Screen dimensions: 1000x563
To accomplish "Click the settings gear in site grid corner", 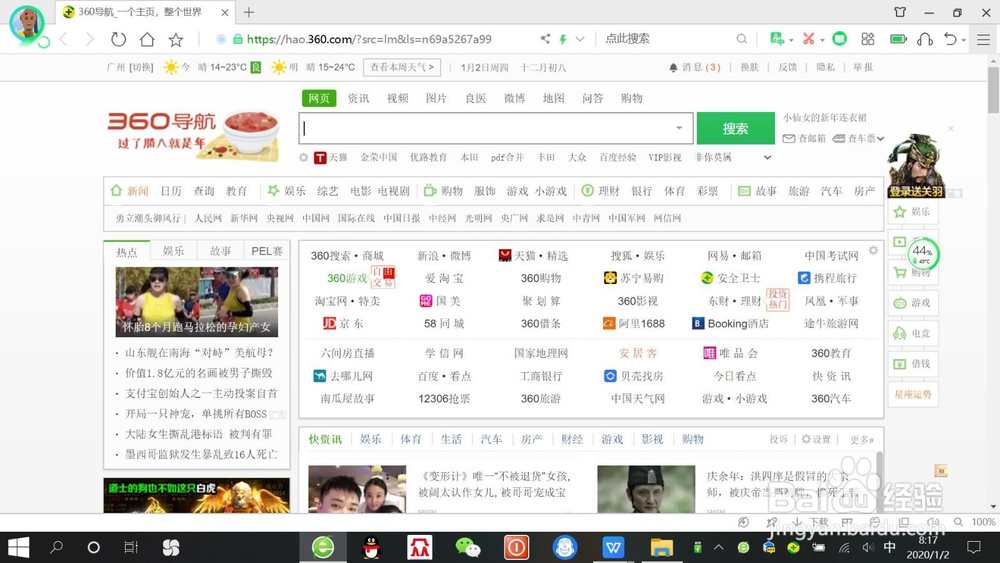I will click(x=873, y=251).
